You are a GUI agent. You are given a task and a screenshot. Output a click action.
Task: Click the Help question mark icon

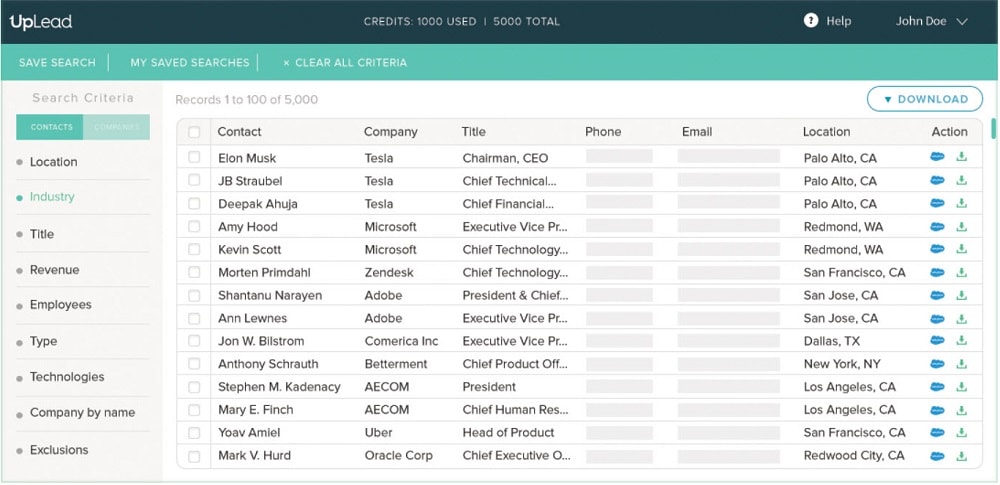[811, 21]
